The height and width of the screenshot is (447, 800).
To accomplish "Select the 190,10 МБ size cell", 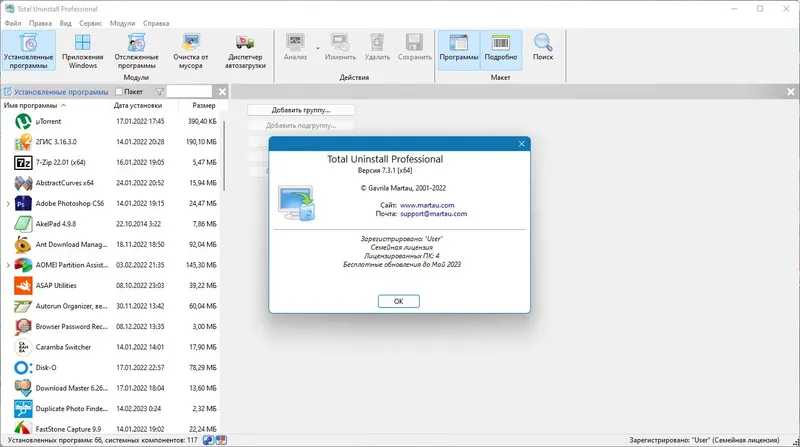I will (x=201, y=142).
